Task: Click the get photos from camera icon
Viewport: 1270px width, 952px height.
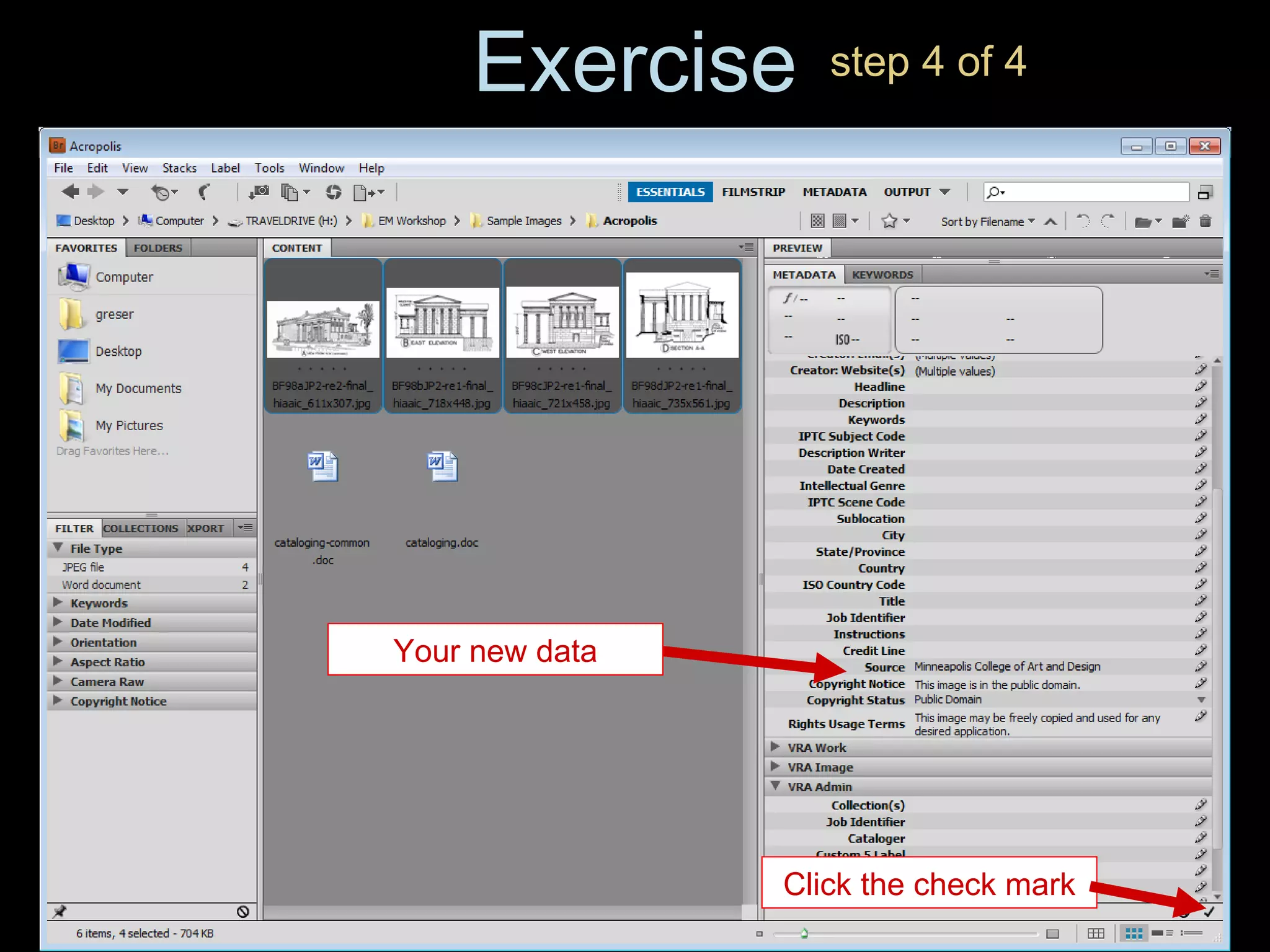Action: [259, 193]
